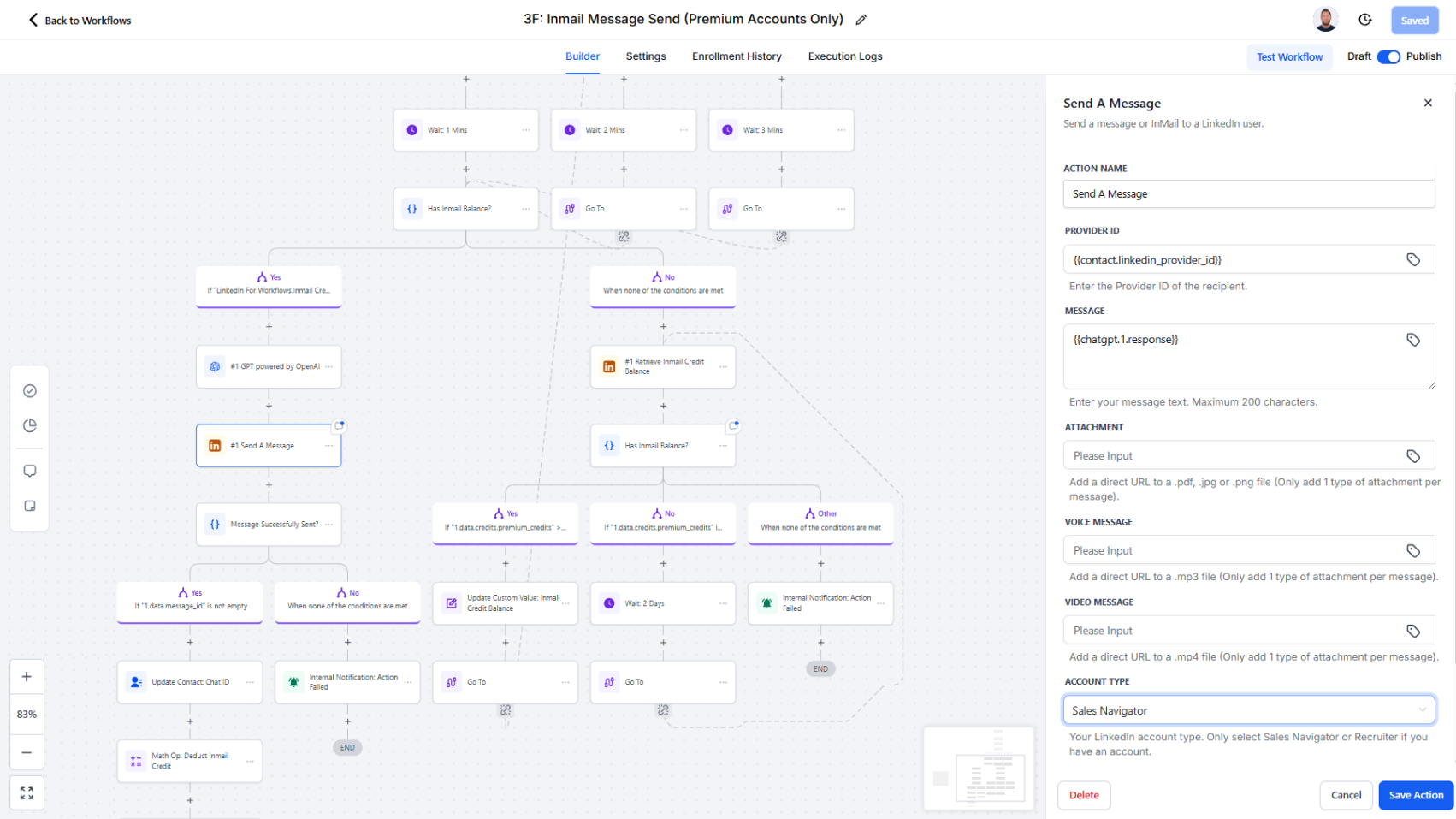The image size is (1456, 819).
Task: Click the Save Action button
Action: [x=1415, y=795]
